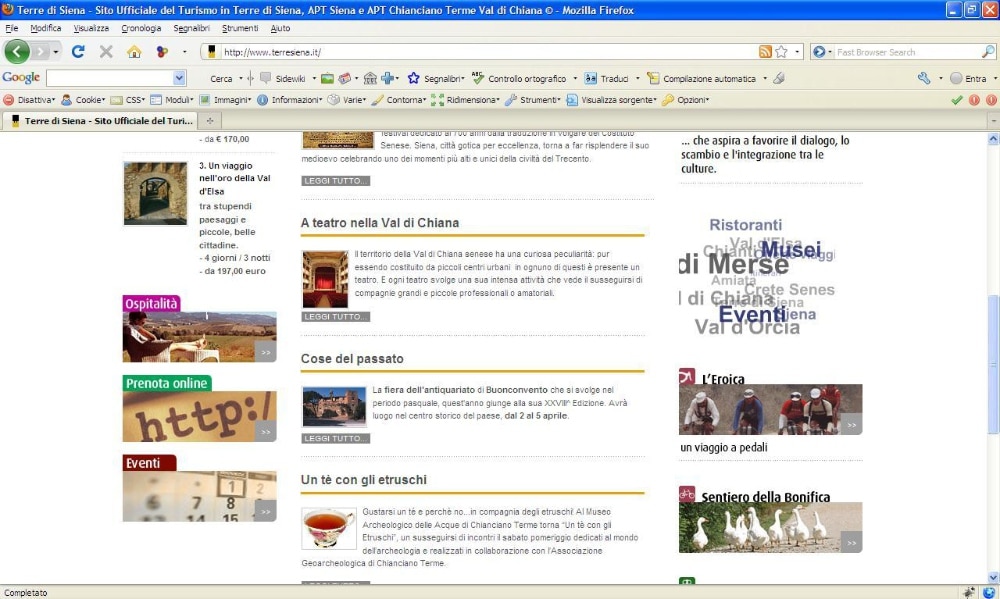
Task: Expand the Disattiva developer toolbar dropdown
Action: tap(30, 100)
